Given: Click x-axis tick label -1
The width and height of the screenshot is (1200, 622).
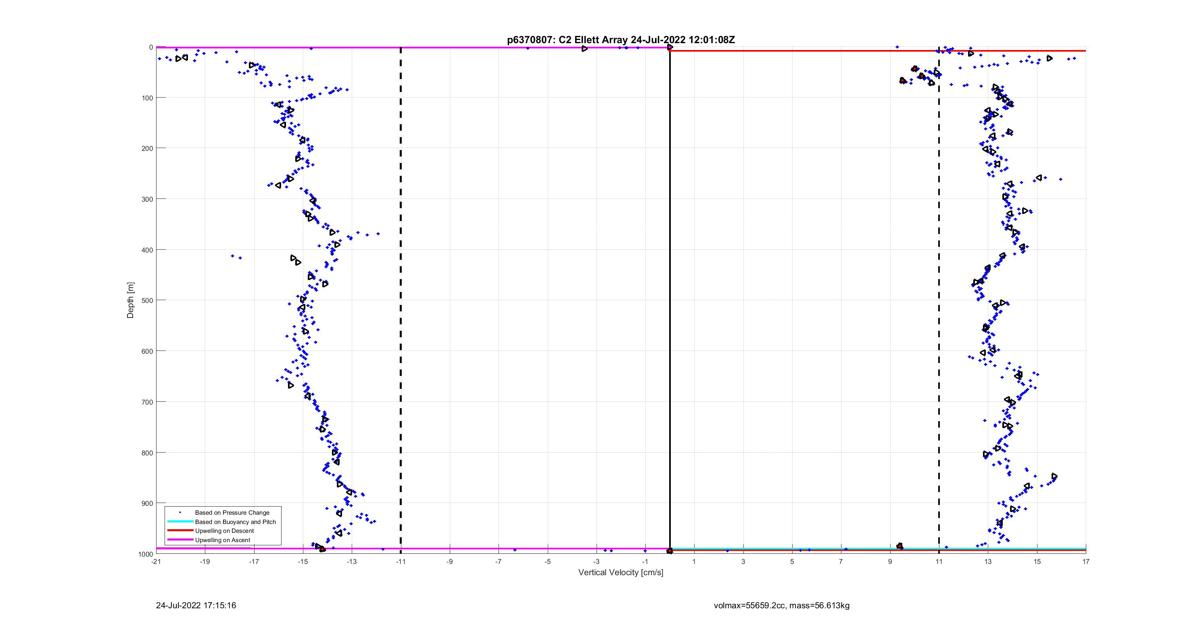Looking at the screenshot, I should [646, 562].
